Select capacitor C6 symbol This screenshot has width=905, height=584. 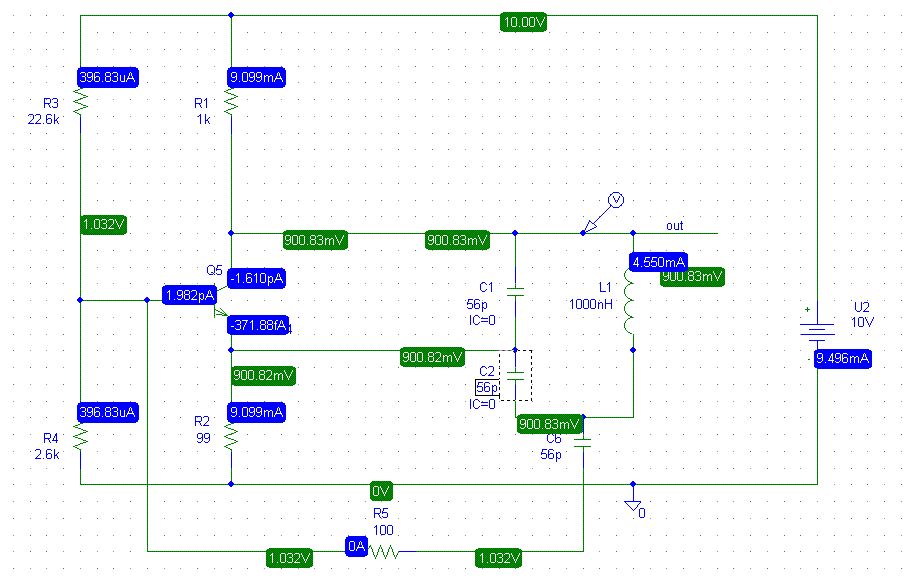click(583, 443)
